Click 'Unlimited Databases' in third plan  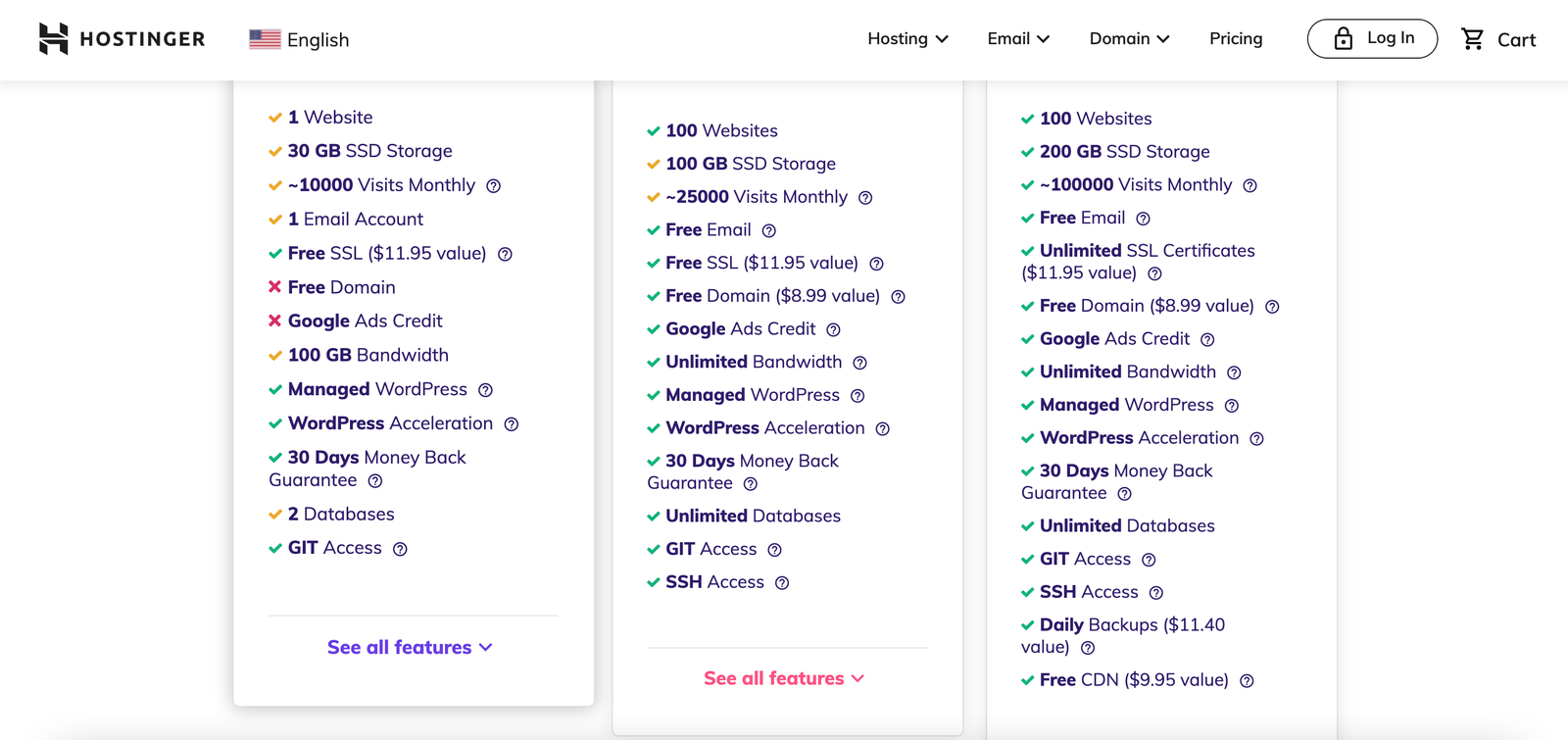[1127, 526]
